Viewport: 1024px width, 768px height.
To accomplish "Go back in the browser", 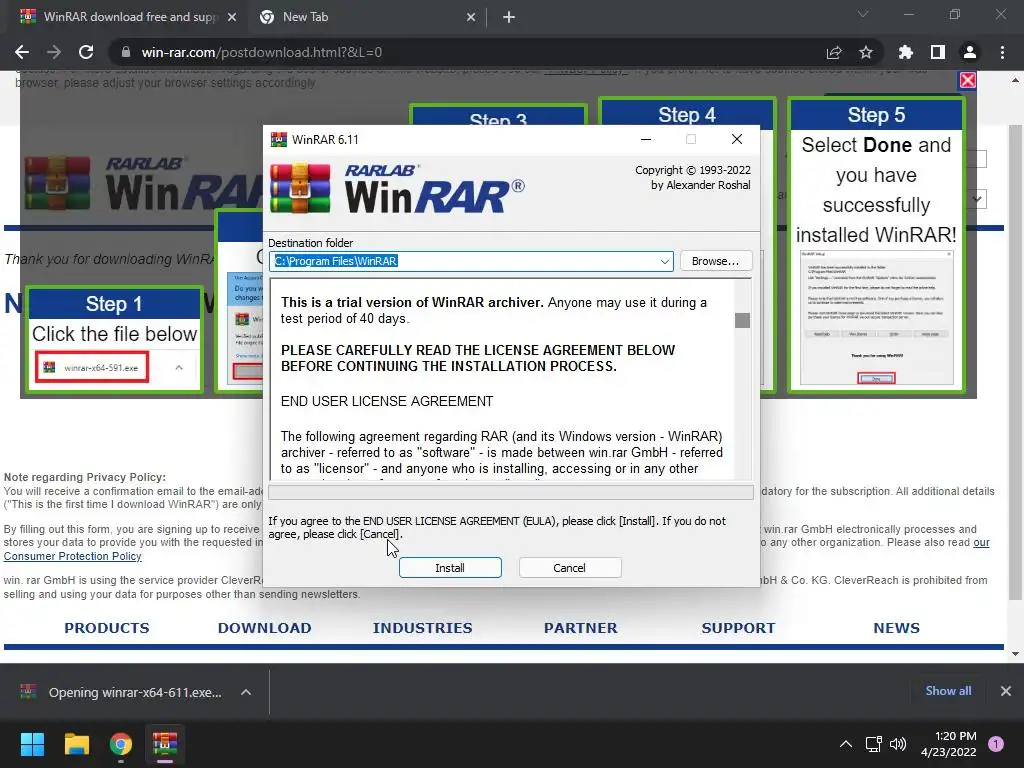I will [22, 52].
